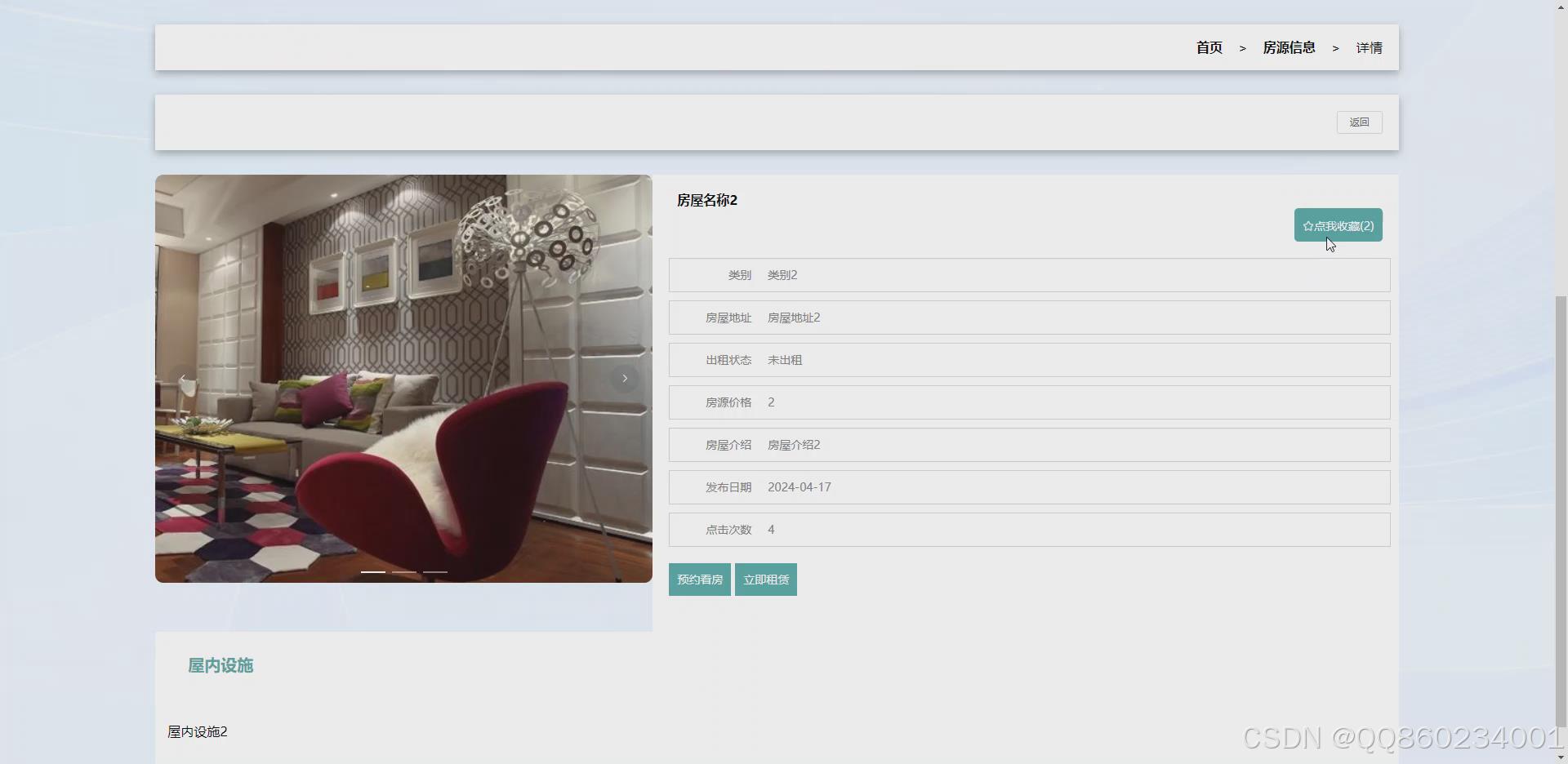Switch to the third carousel slide indicator

tap(435, 572)
